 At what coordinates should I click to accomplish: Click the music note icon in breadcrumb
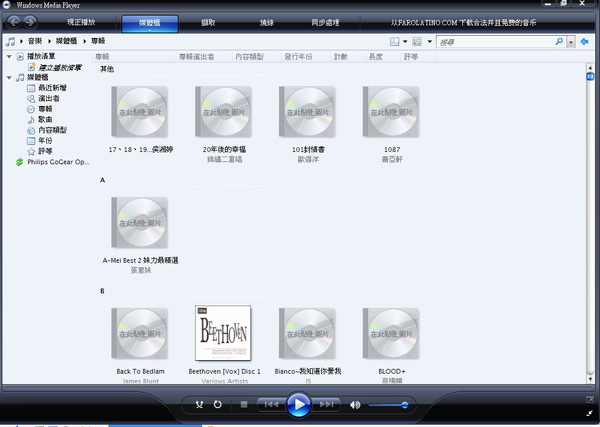pyautogui.click(x=10, y=41)
